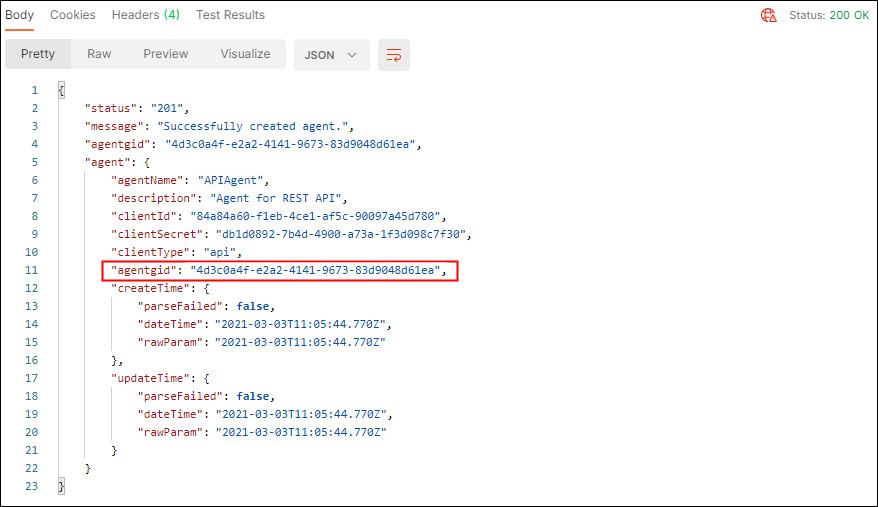Switch to the Body tab

pos(20,15)
